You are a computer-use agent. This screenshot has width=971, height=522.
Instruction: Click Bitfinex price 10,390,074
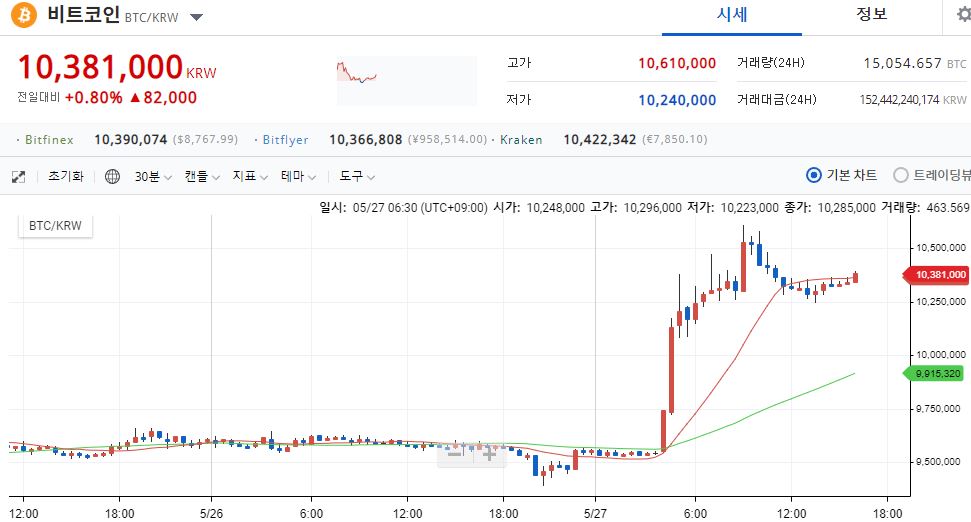131,140
